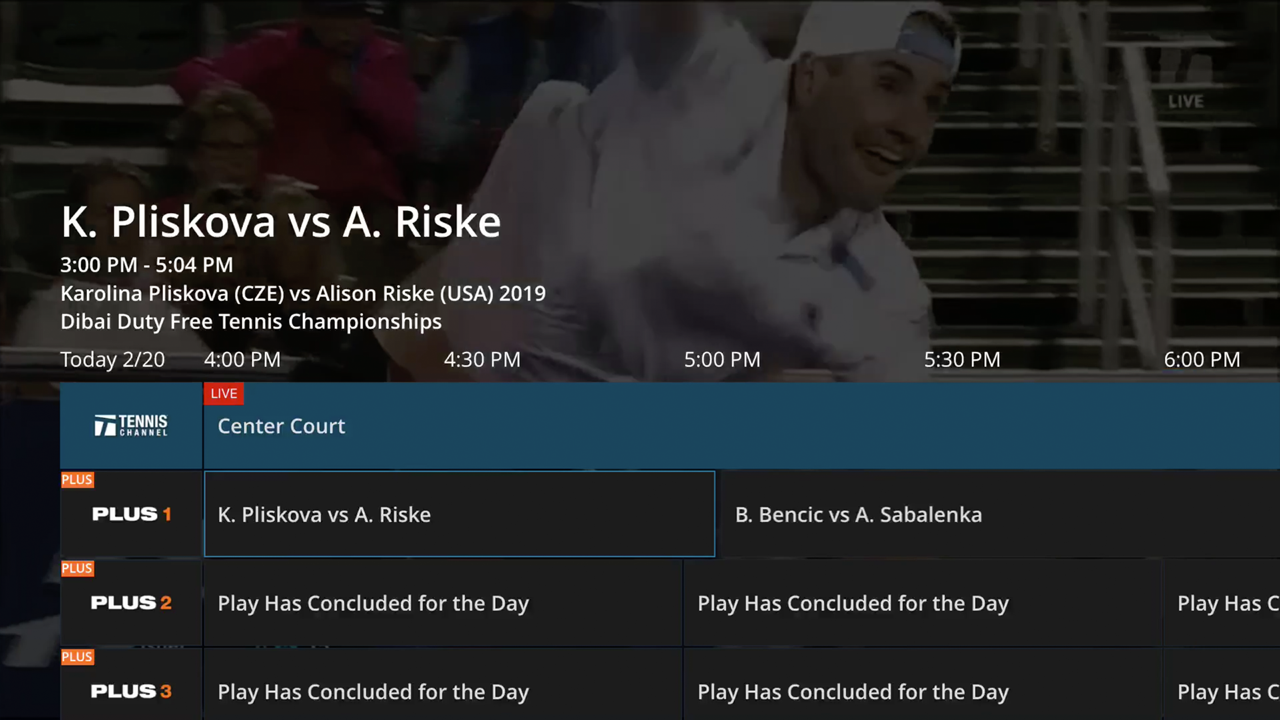Click the PLUS 3 channel logo
The image size is (1280, 720).
[131, 691]
